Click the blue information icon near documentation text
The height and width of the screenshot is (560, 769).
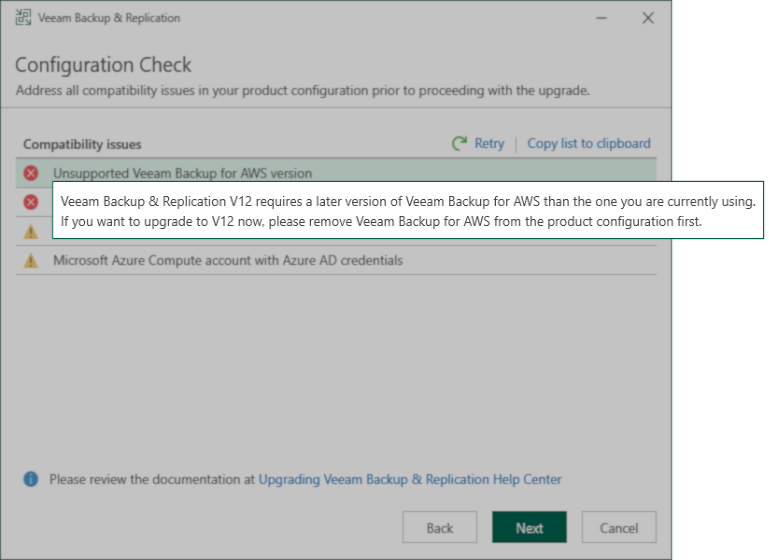point(31,479)
